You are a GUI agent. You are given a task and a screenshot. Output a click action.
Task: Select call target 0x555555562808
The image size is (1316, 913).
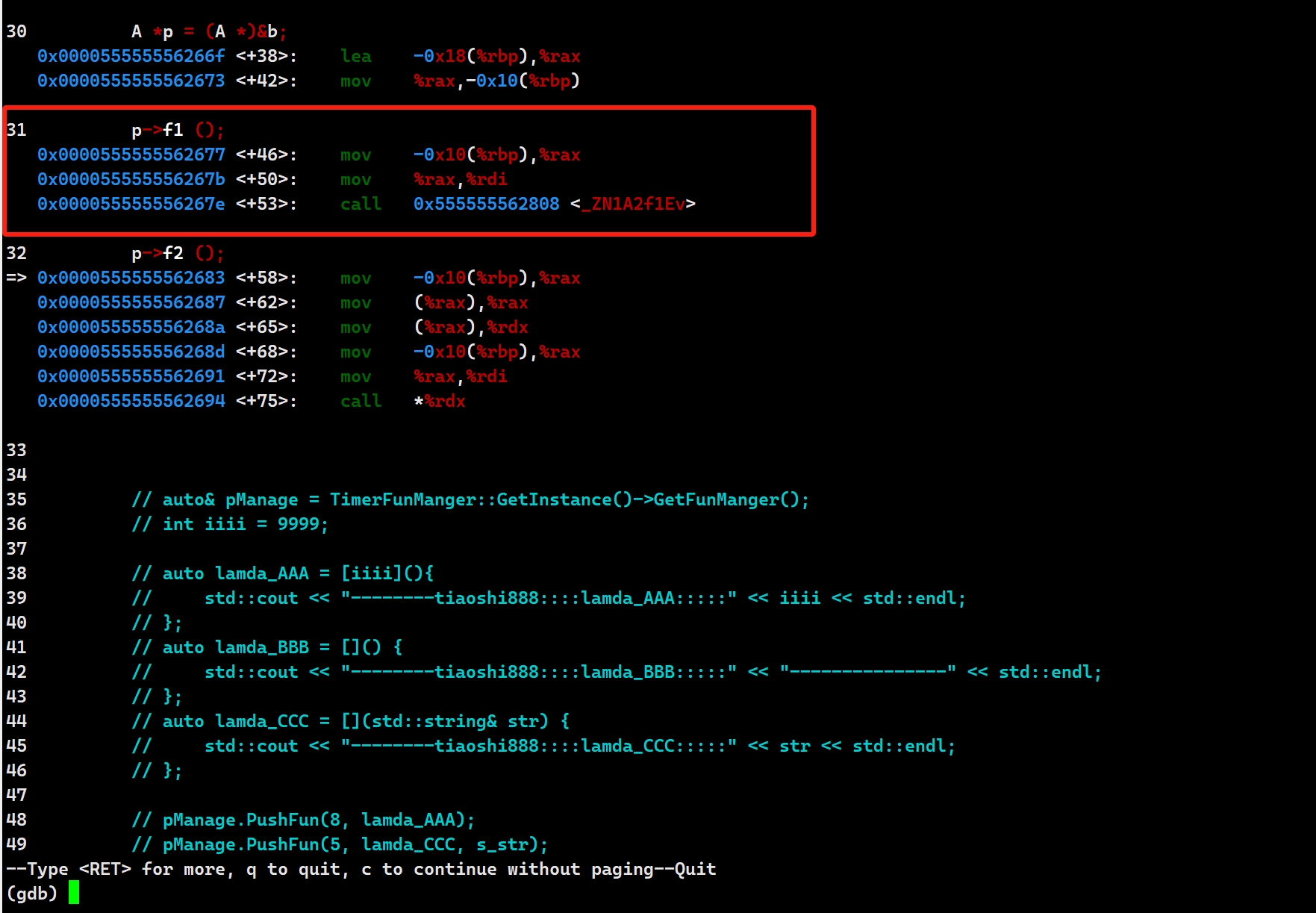coord(486,204)
